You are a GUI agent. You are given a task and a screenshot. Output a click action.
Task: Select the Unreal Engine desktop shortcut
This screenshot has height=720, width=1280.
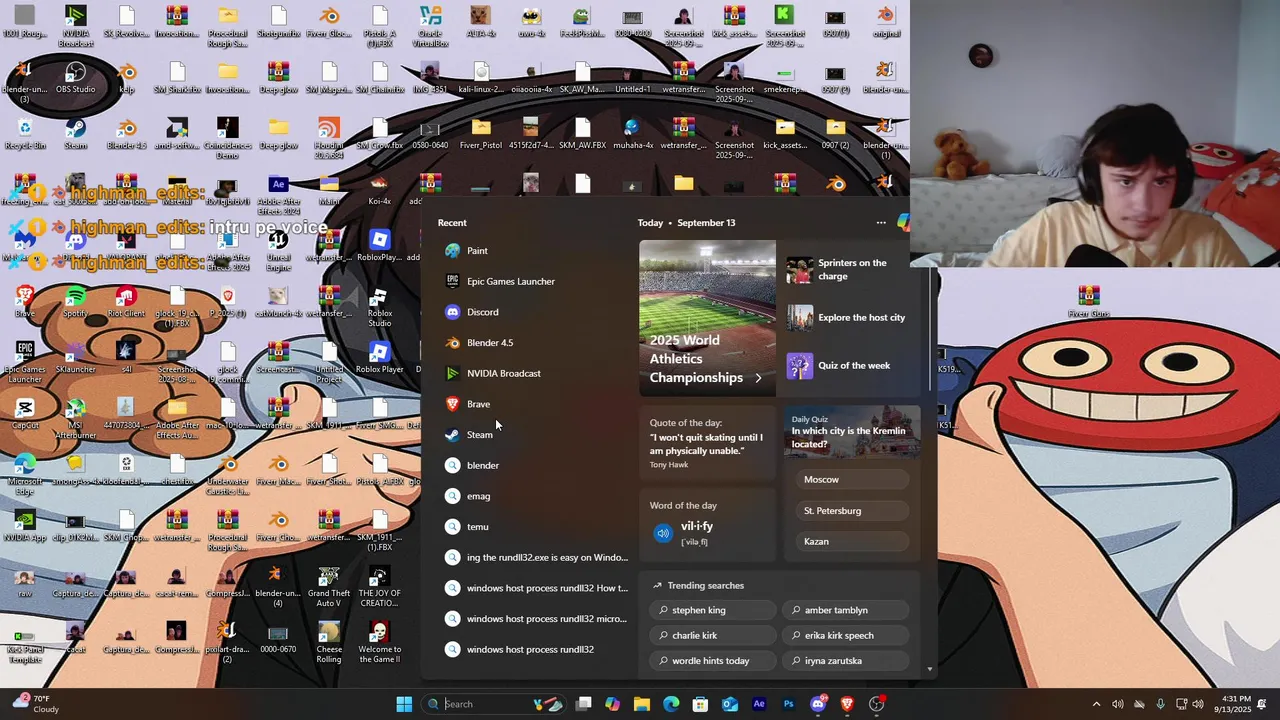[x=278, y=250]
